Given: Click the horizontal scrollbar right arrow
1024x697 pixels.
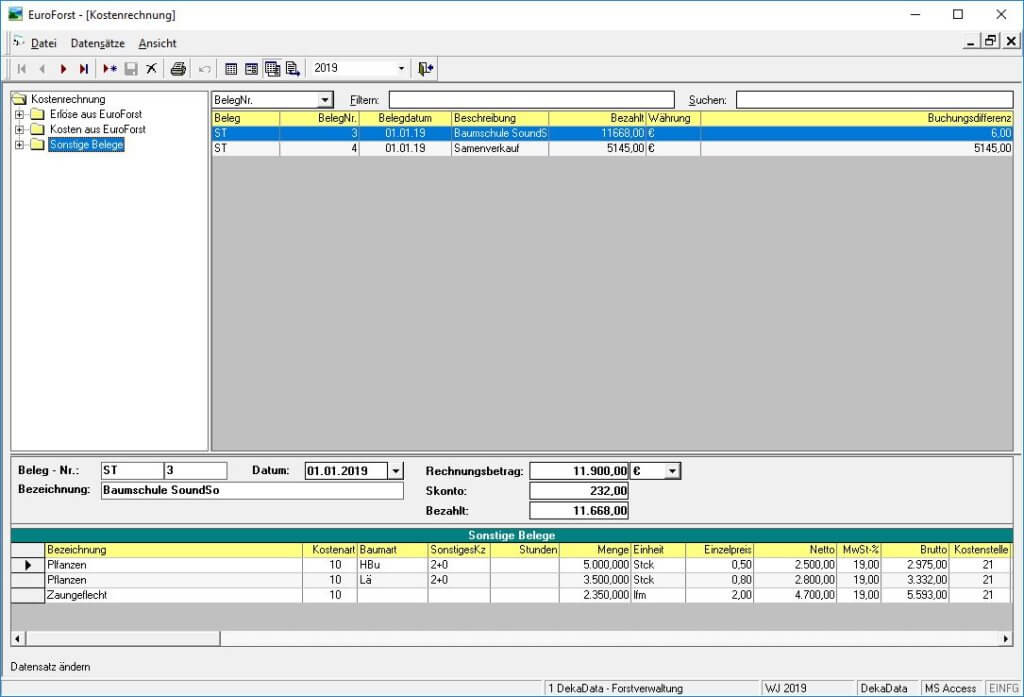Looking at the screenshot, I should 1006,639.
